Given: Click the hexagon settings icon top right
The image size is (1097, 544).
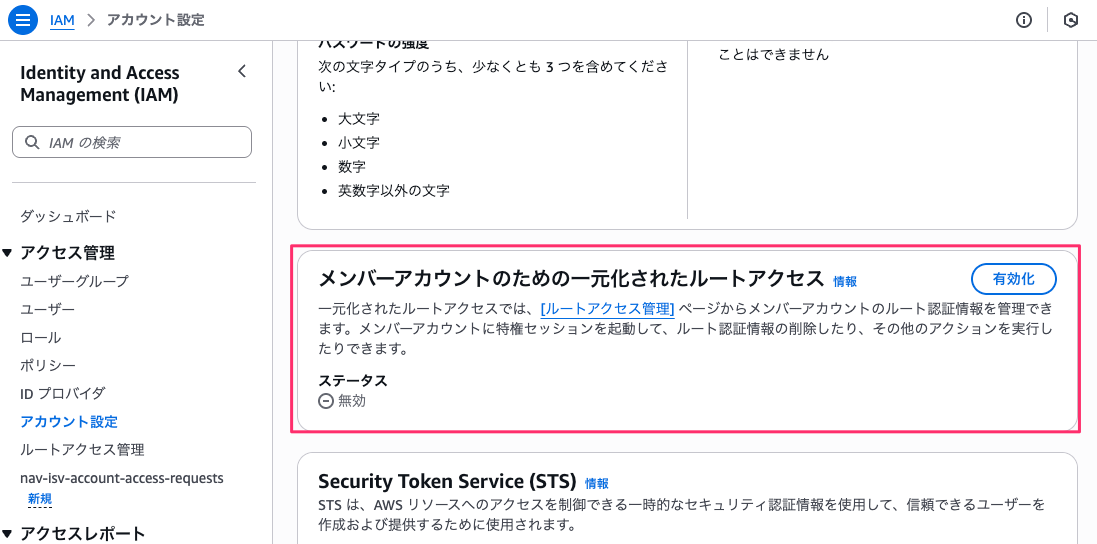Looking at the screenshot, I should (x=1070, y=20).
